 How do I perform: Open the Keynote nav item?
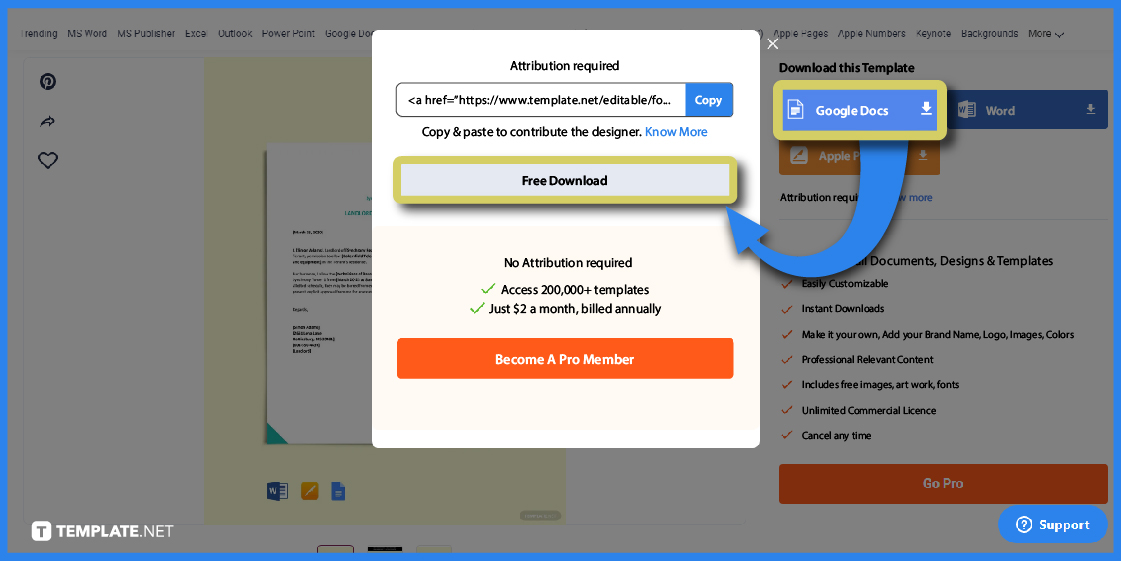pyautogui.click(x=933, y=34)
